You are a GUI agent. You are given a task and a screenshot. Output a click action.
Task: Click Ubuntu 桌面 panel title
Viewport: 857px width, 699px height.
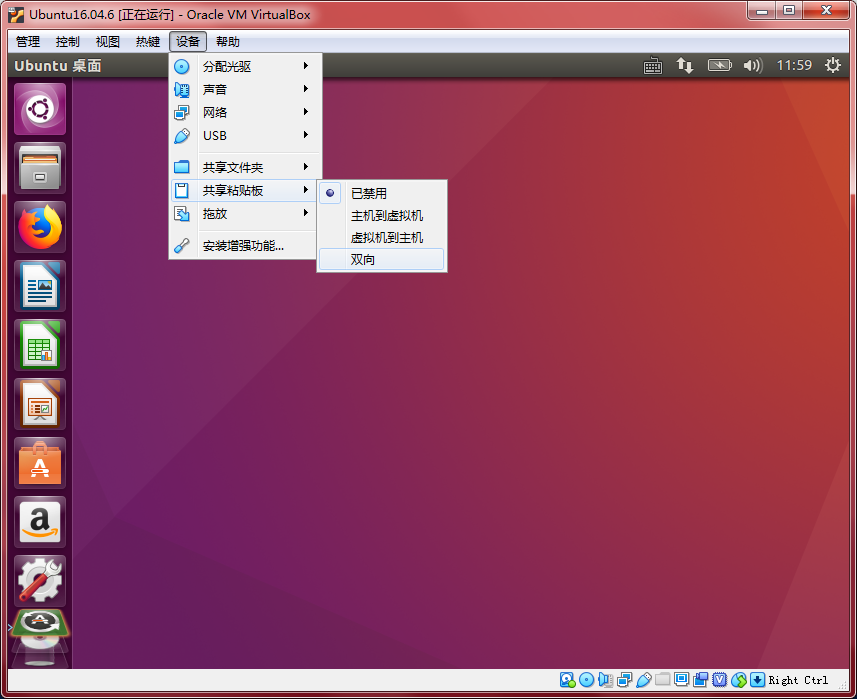tap(58, 66)
